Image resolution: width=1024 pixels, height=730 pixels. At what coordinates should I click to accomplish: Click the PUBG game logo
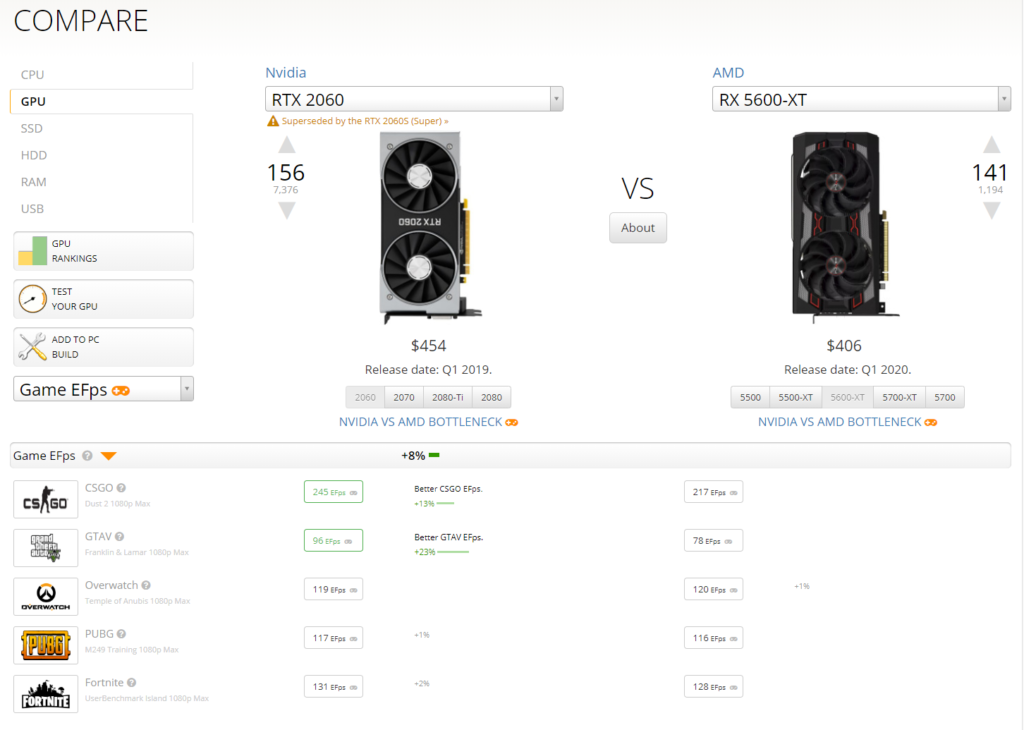point(46,645)
